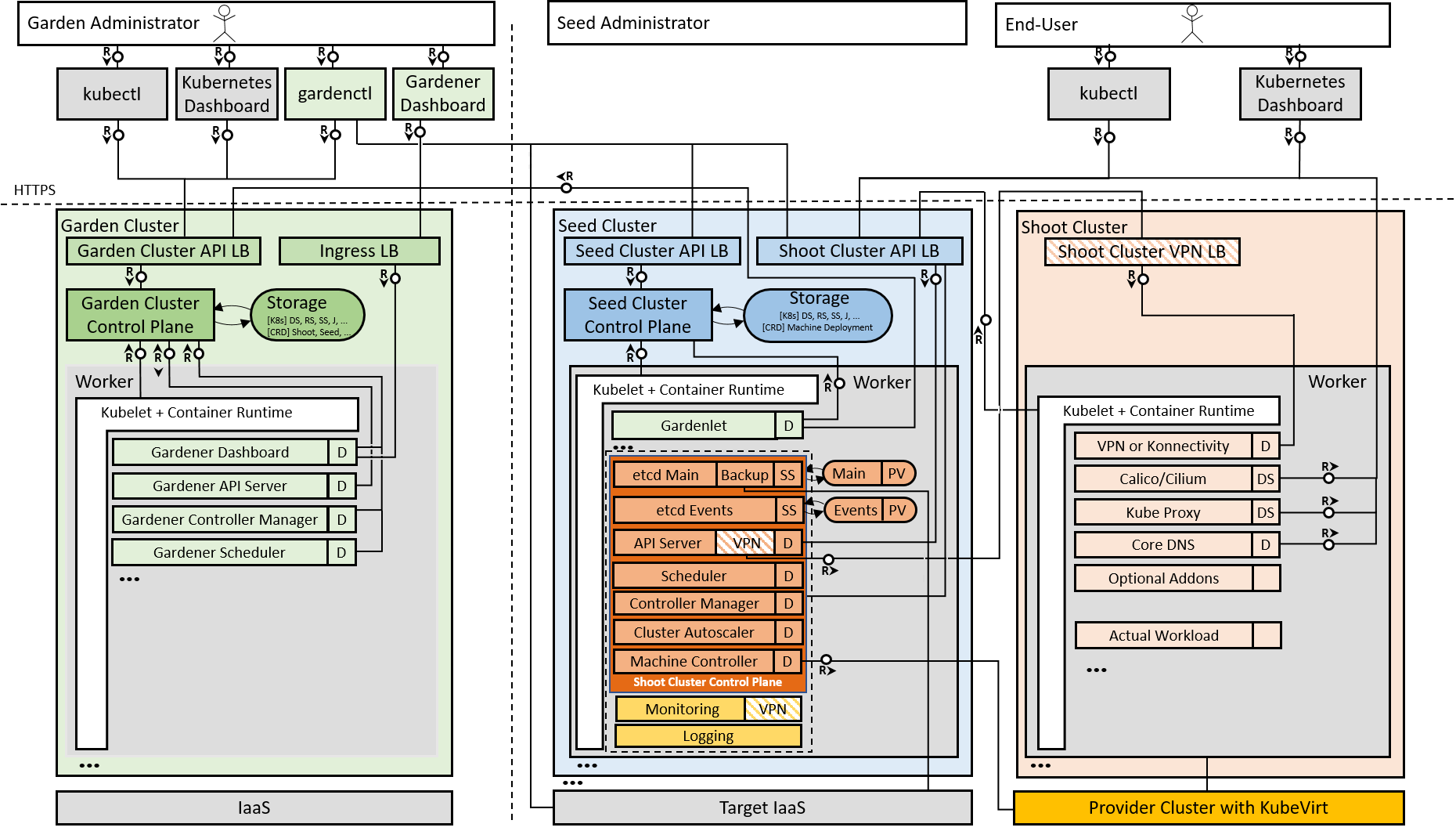Select the Garden Cluster Control Plane box

(x=140, y=315)
